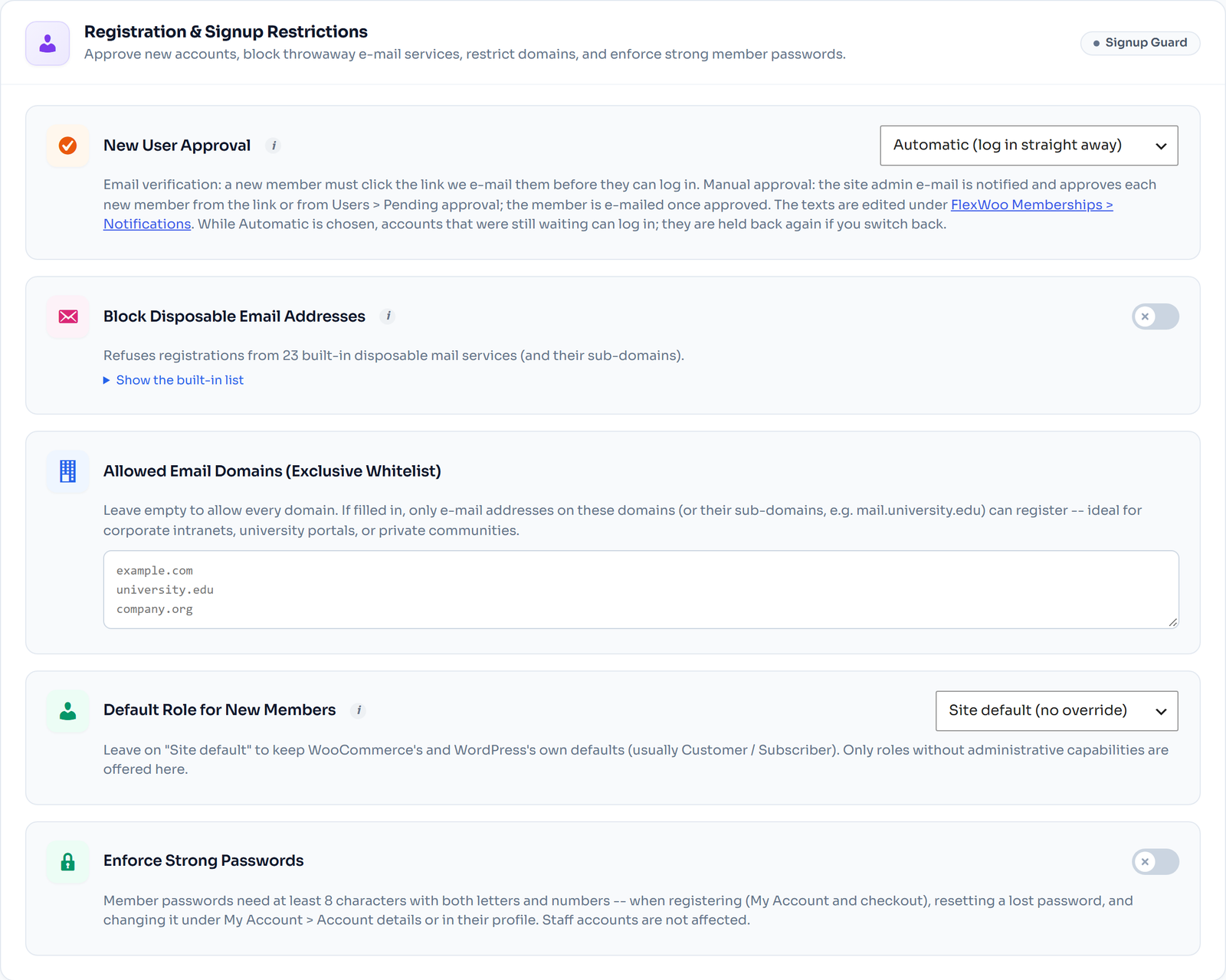Open the info tooltip next to New User Approval

point(274,146)
